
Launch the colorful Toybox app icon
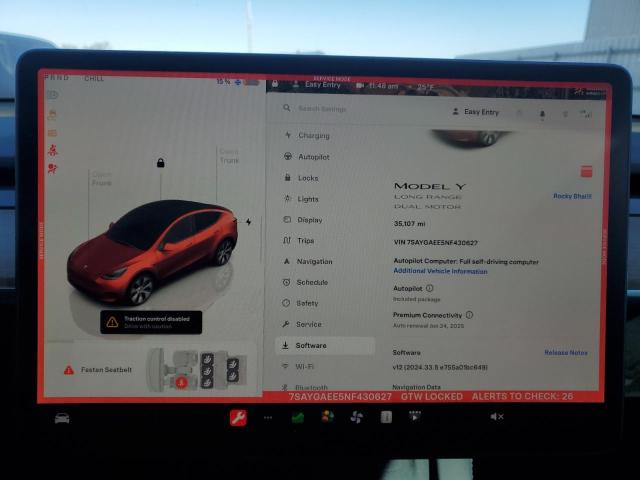(x=327, y=417)
